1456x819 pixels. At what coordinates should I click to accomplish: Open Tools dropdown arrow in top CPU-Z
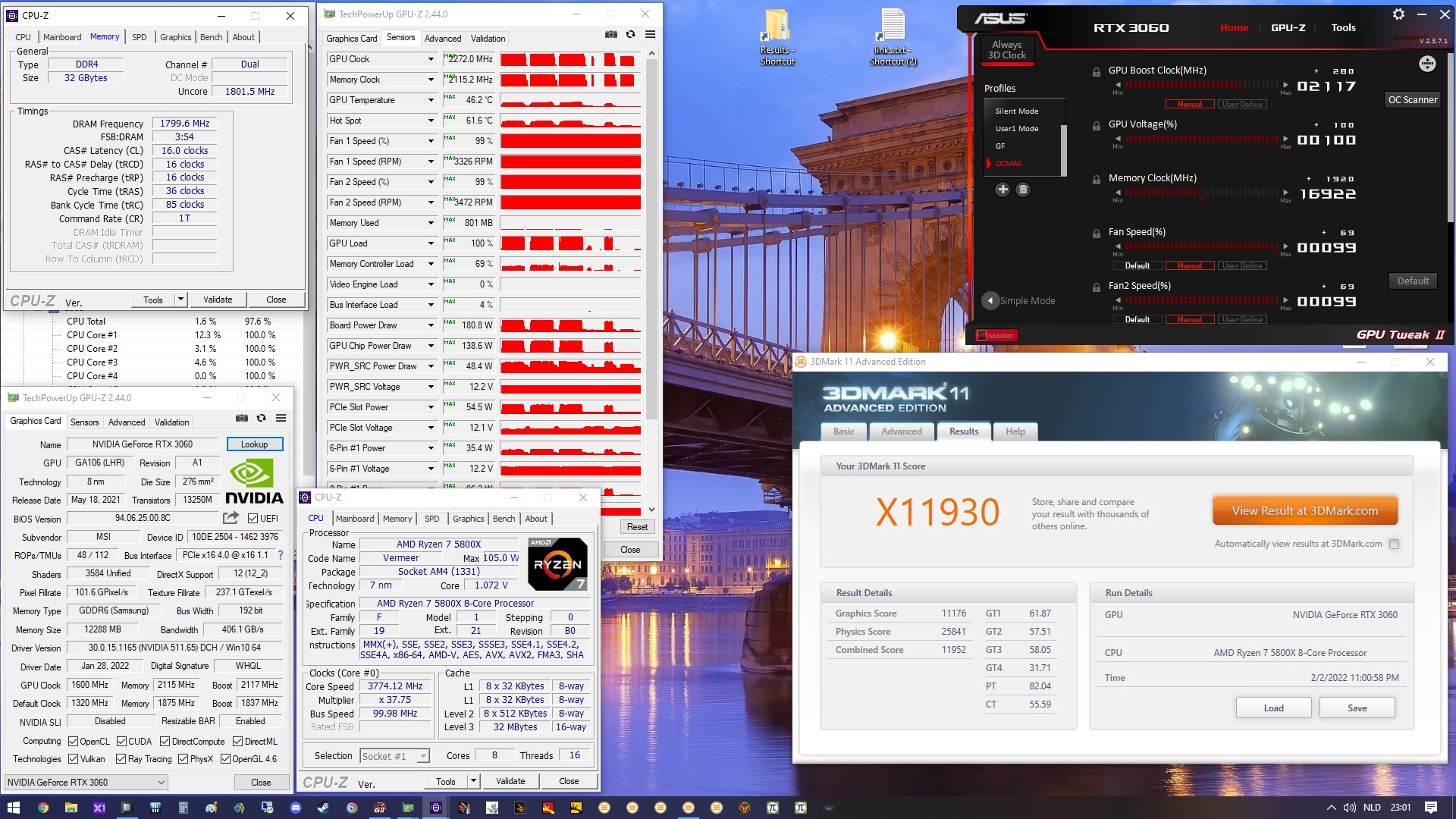click(180, 300)
